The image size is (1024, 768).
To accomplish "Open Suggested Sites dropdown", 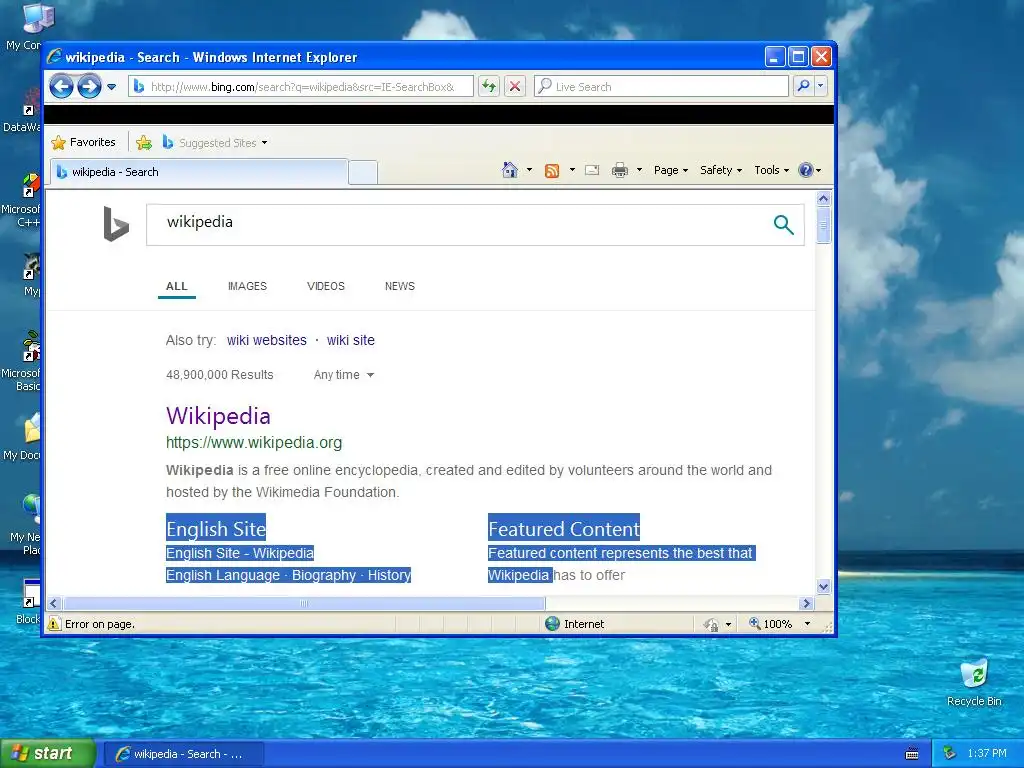I will point(215,142).
